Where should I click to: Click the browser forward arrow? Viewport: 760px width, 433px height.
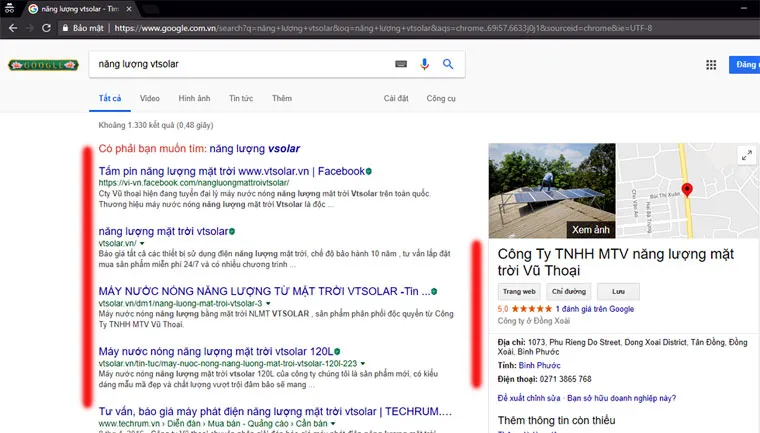tap(30, 28)
